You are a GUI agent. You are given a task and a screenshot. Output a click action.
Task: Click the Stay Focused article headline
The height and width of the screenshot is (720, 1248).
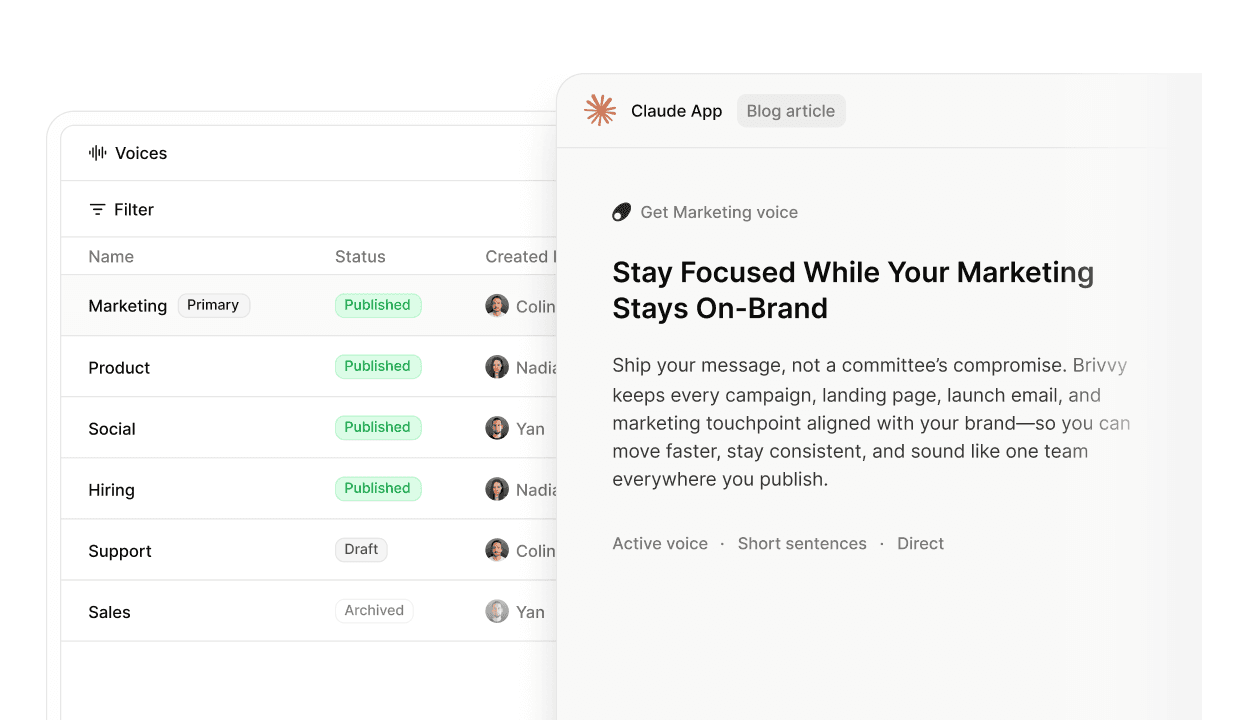pos(853,290)
